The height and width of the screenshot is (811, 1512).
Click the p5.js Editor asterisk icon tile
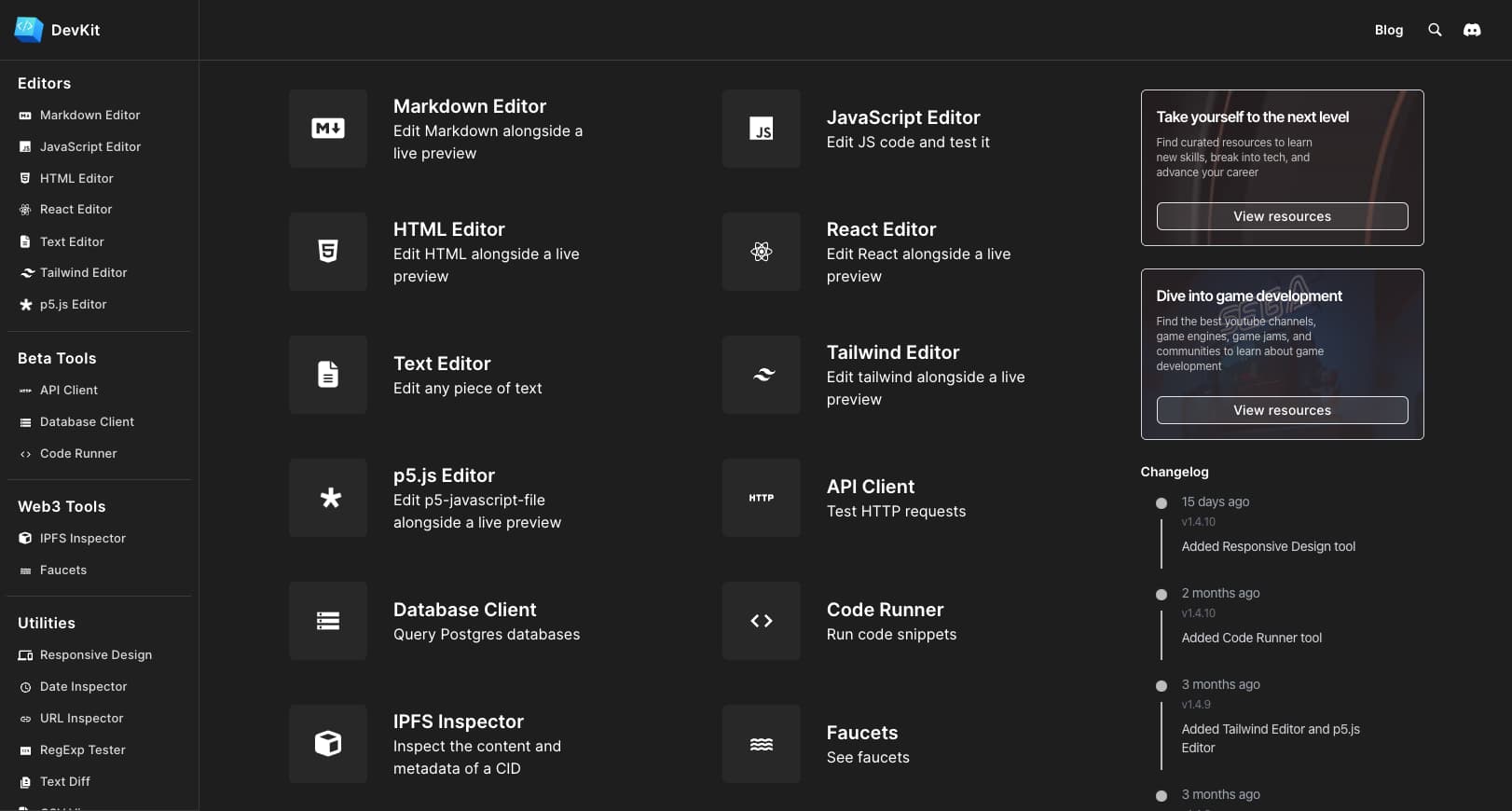327,498
